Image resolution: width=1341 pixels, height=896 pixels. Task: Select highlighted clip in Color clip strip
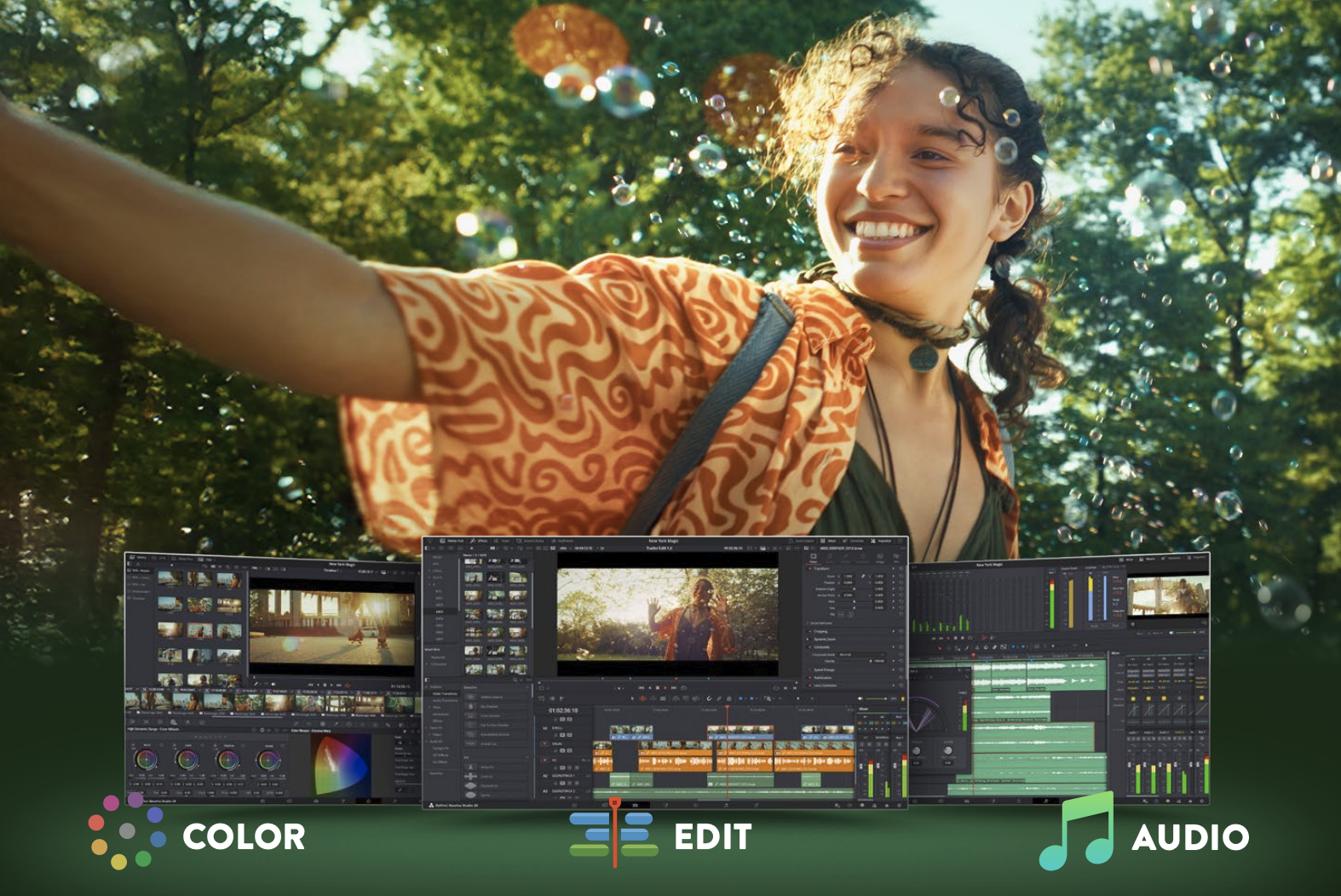point(370,704)
